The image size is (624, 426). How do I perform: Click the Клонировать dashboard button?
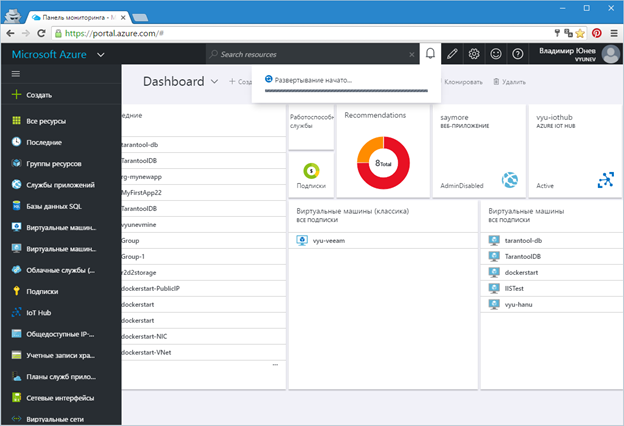tap(463, 82)
